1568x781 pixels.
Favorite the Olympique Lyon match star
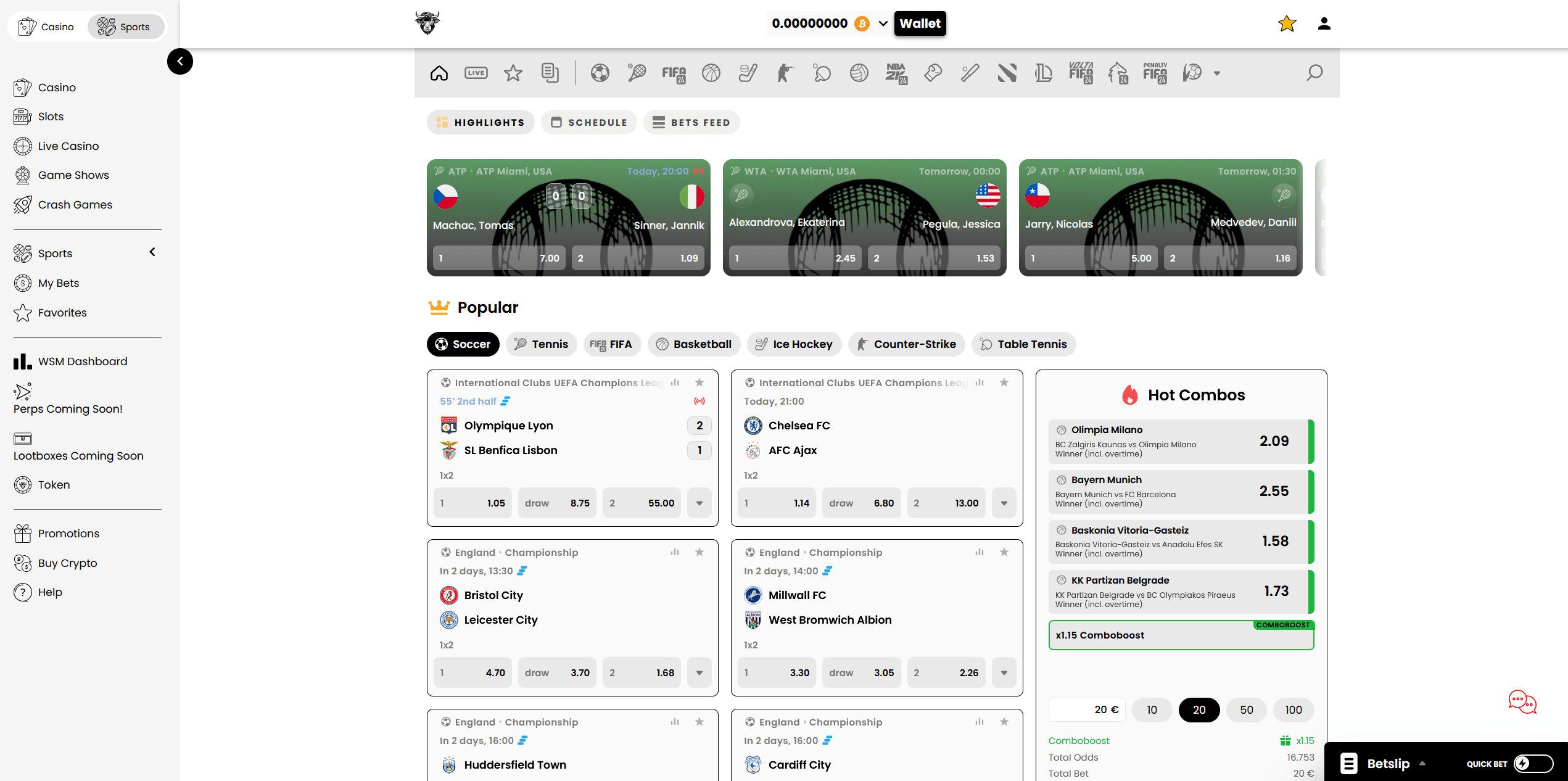pyautogui.click(x=699, y=383)
